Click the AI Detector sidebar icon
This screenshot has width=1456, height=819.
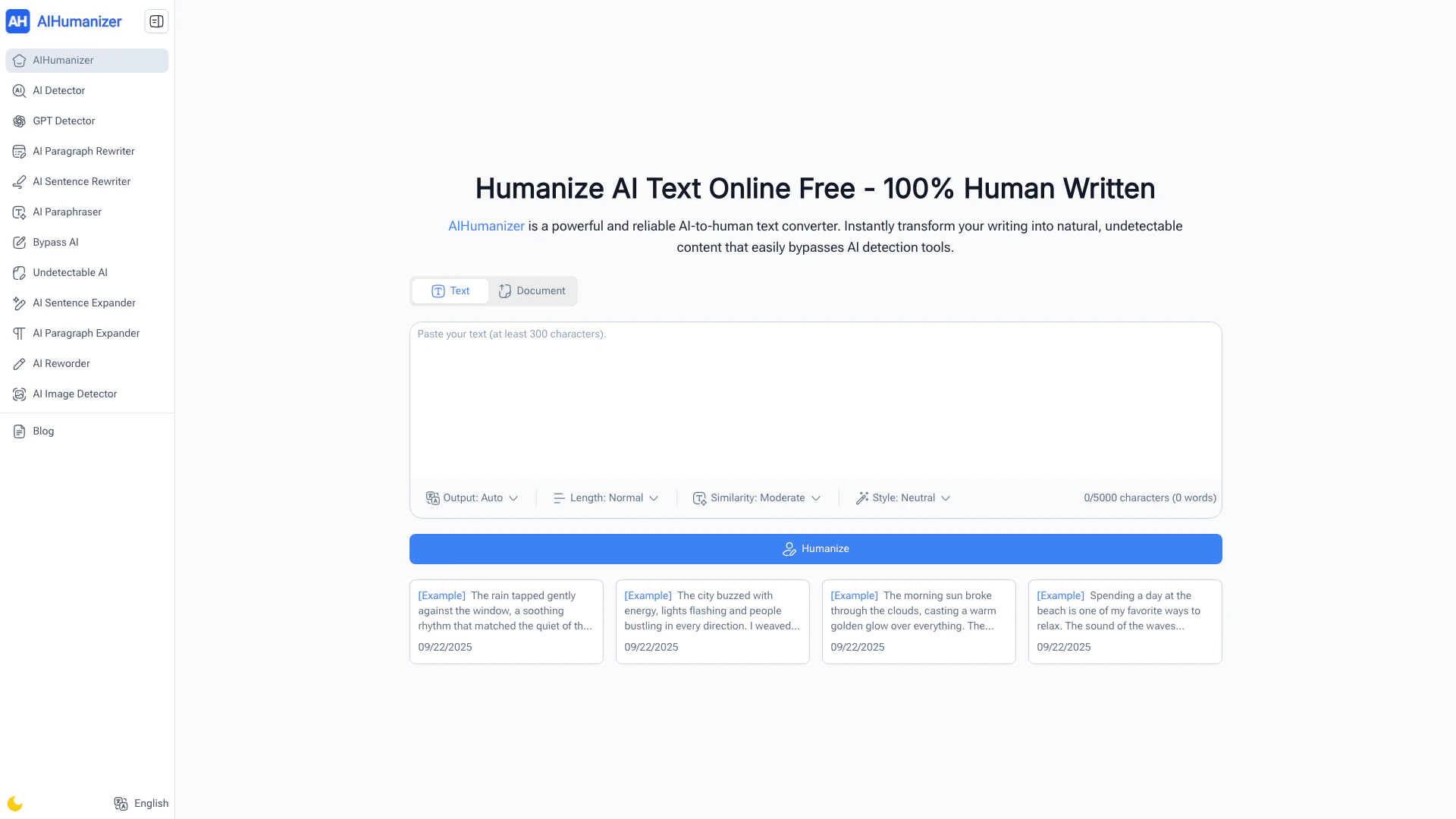click(19, 91)
